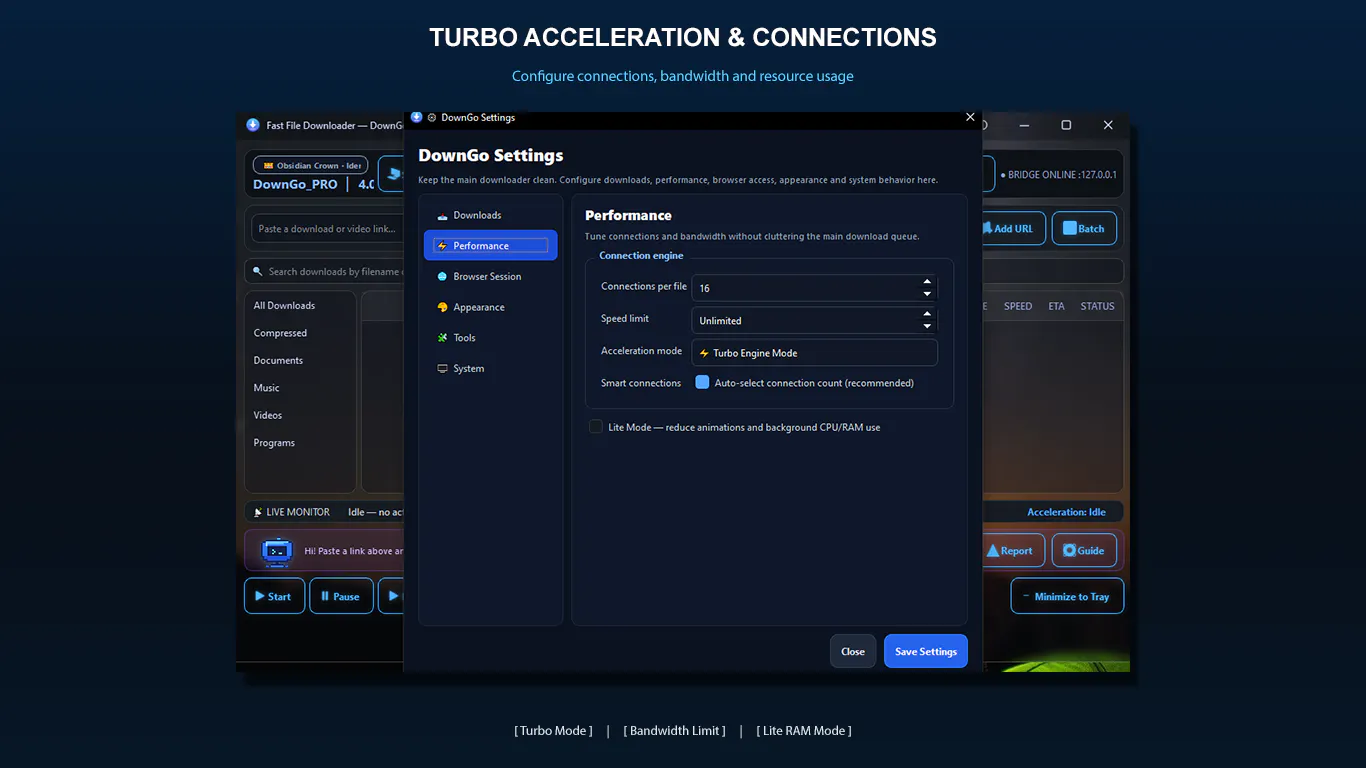Open the Guide button in main window
The height and width of the screenshot is (768, 1366).
coord(1084,550)
